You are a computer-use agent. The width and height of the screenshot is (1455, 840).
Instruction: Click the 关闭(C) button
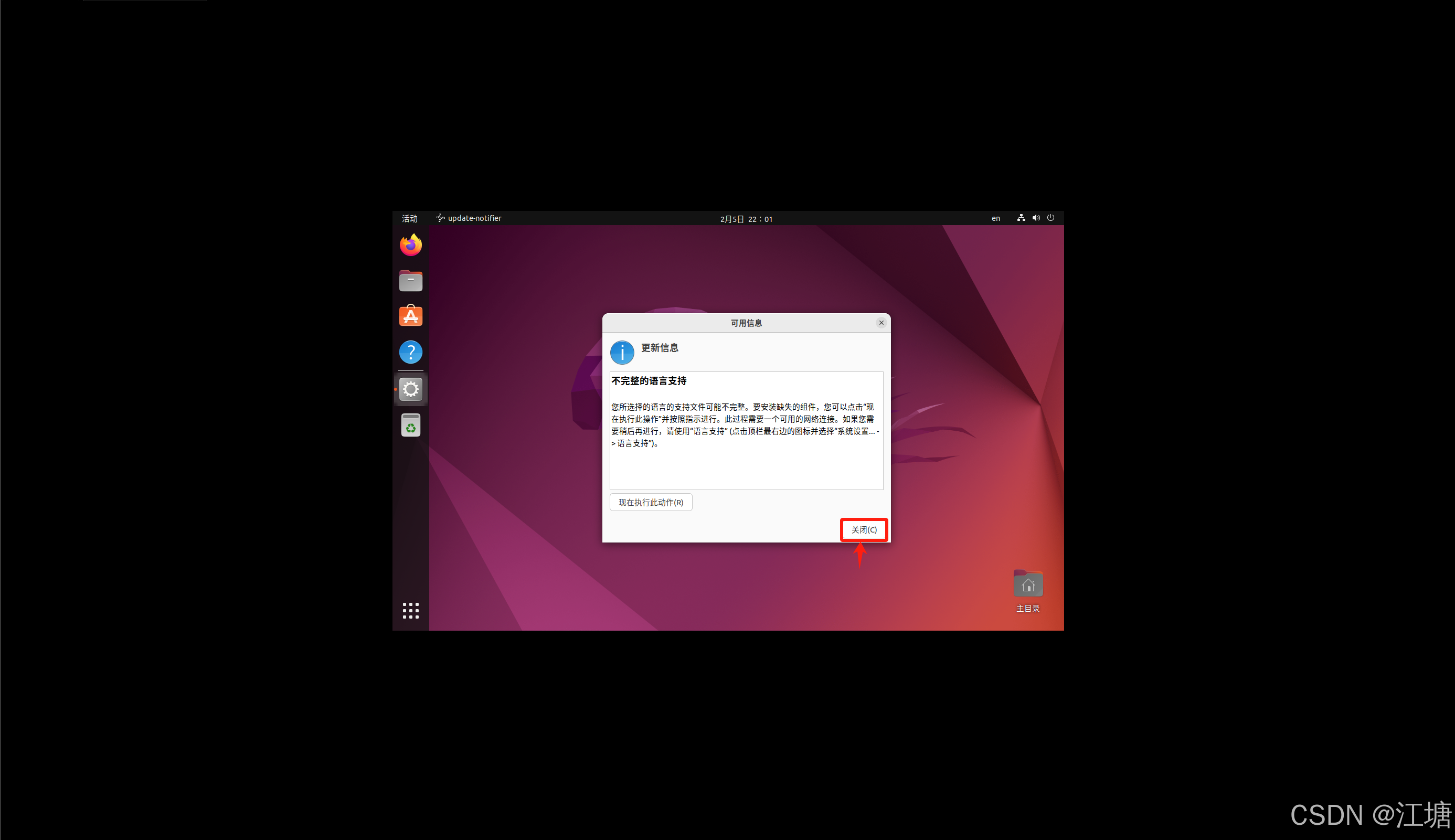[x=864, y=529]
